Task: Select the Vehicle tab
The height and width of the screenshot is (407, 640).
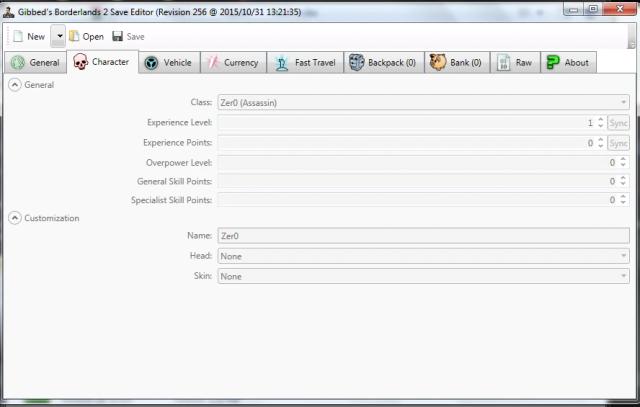Action: click(x=167, y=62)
